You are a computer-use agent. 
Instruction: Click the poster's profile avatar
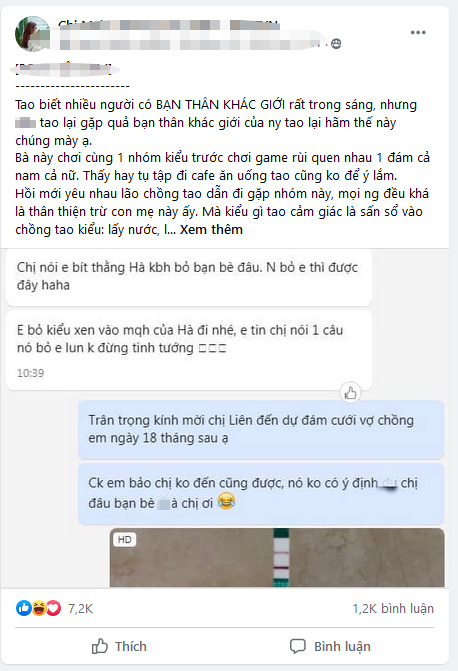32,34
